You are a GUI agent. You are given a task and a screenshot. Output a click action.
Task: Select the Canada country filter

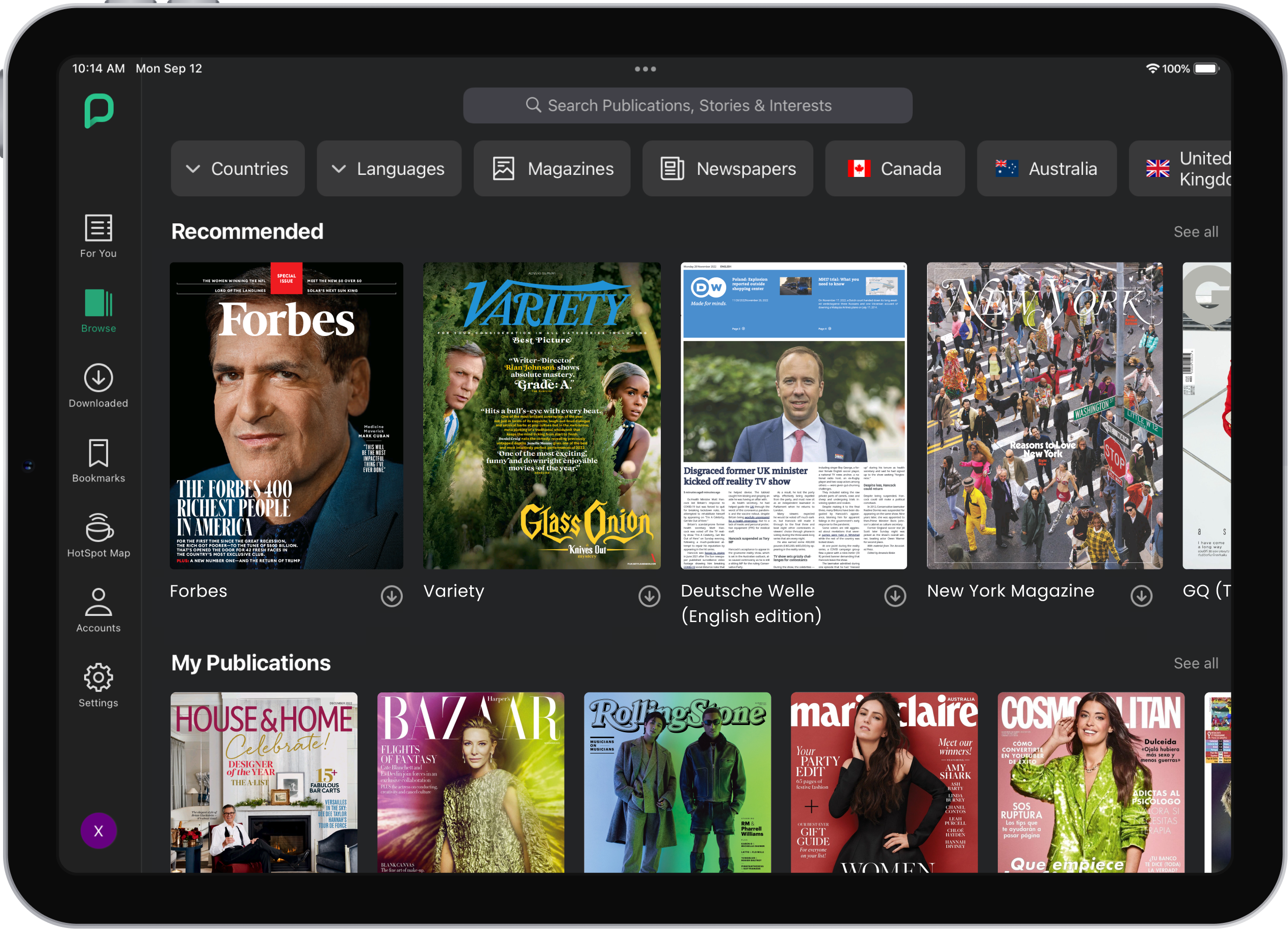point(894,169)
